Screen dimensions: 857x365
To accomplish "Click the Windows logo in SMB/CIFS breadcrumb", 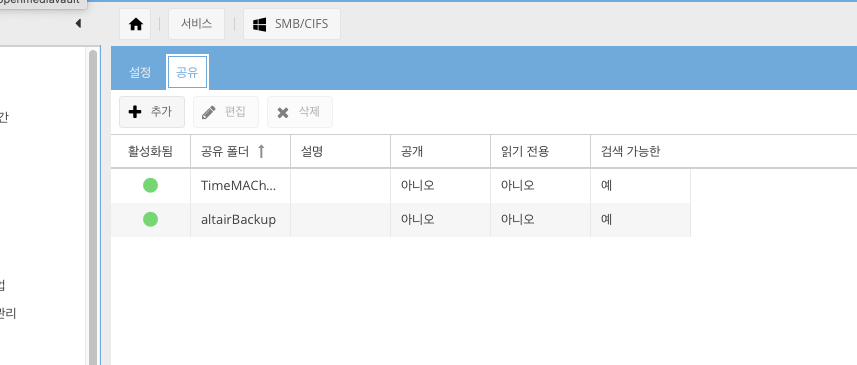I will click(260, 24).
